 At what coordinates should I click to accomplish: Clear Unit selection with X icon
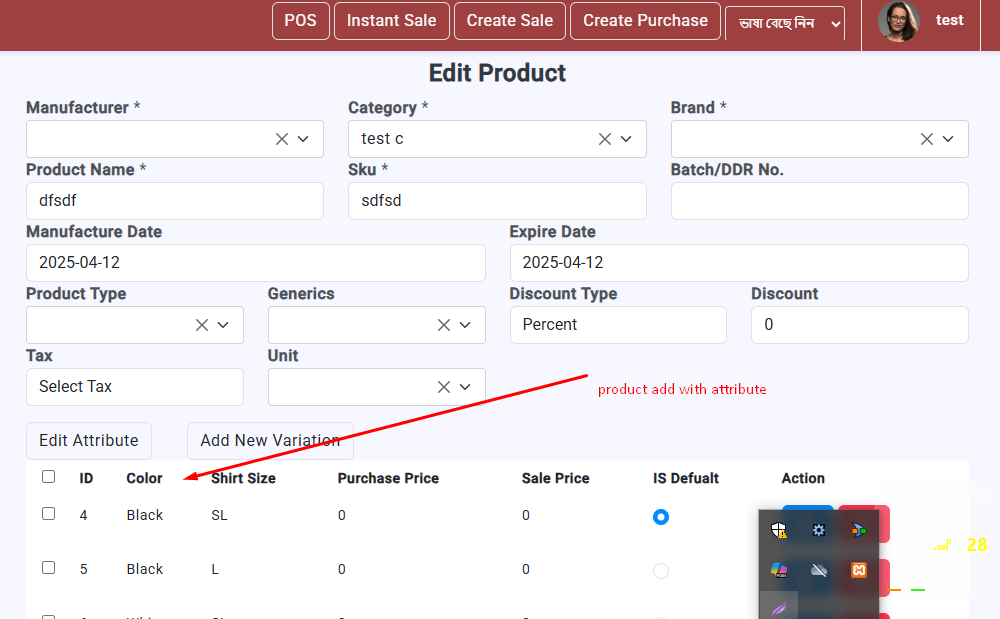point(444,387)
